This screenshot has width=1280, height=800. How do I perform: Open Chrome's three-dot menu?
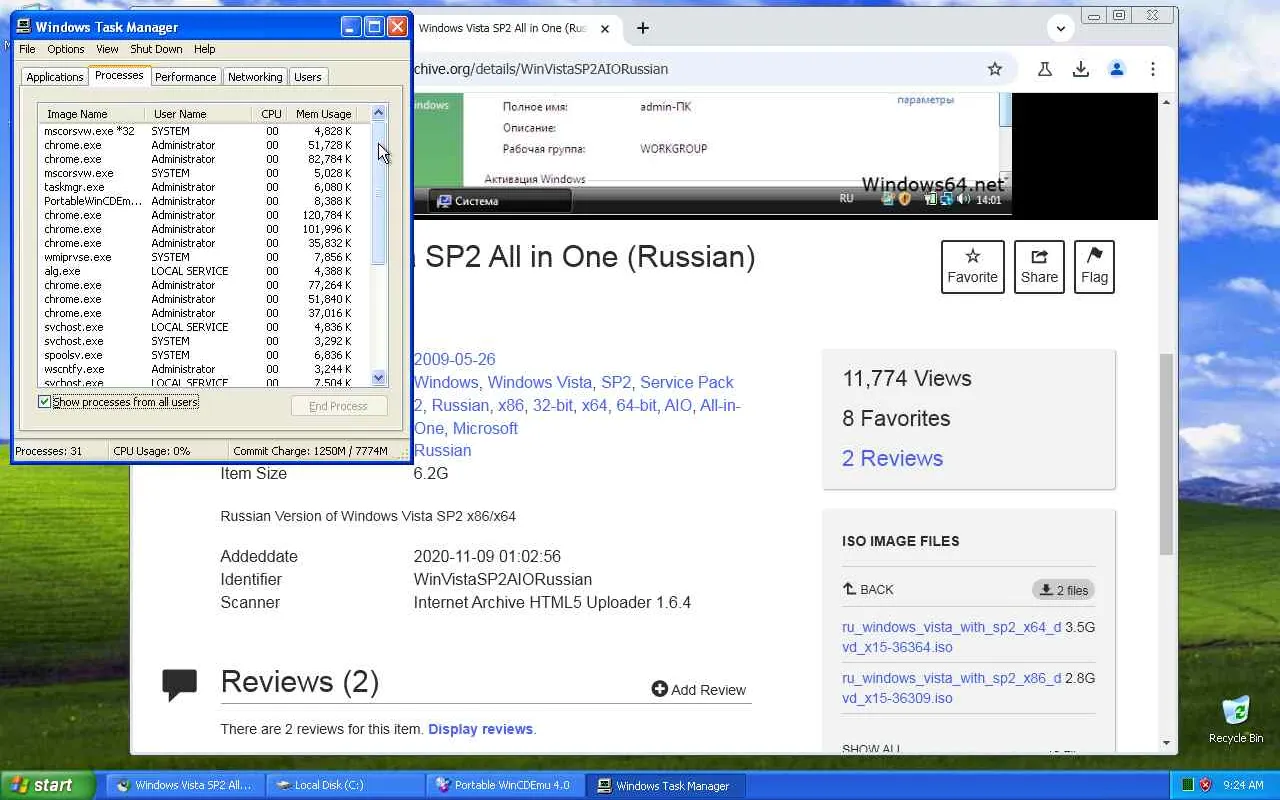click(1153, 69)
